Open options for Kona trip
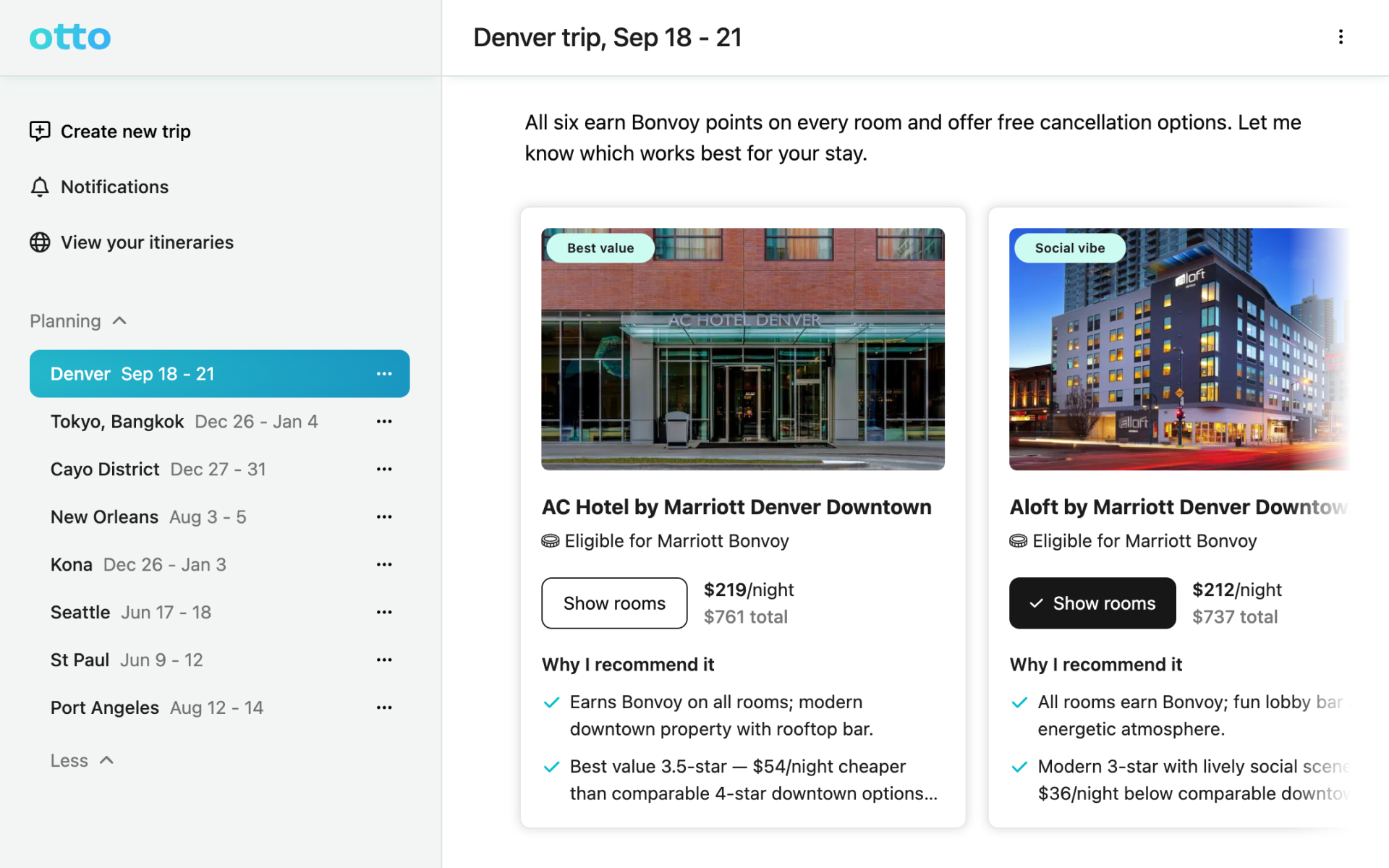Viewport: 1389px width, 868px height. click(384, 565)
